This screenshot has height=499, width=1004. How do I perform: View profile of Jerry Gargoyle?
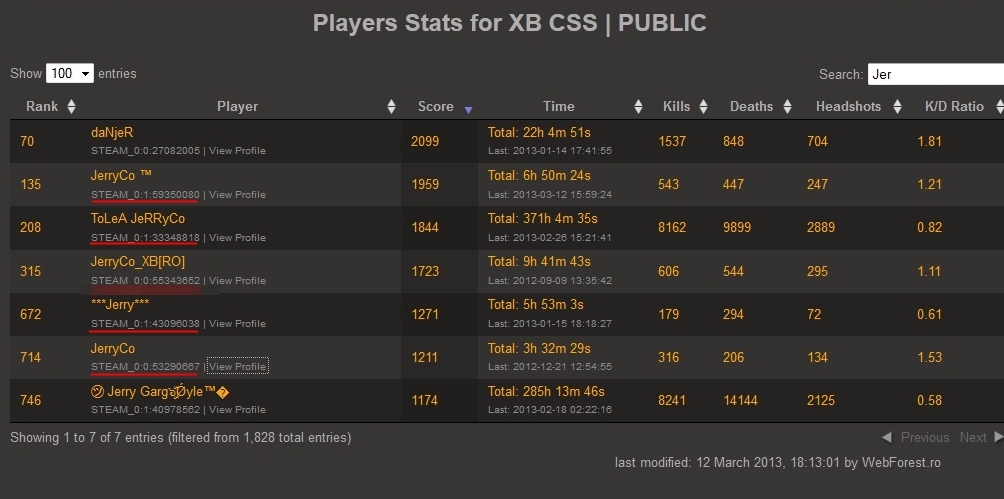[x=237, y=410]
